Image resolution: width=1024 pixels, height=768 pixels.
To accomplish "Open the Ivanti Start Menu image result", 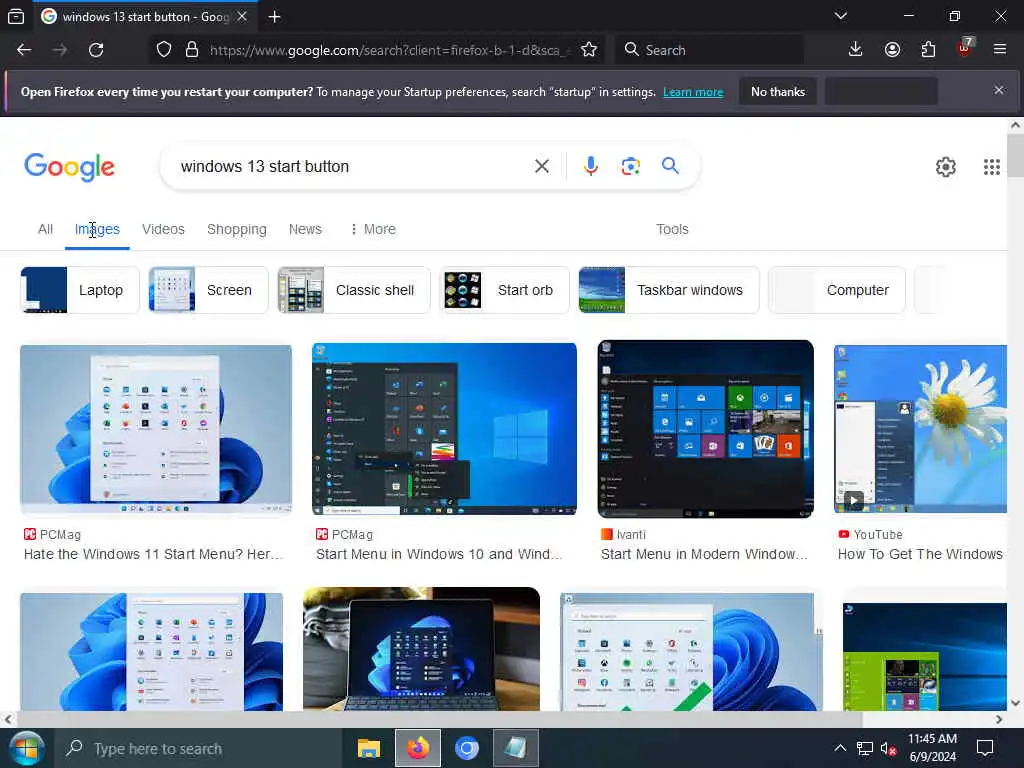I will [x=705, y=429].
